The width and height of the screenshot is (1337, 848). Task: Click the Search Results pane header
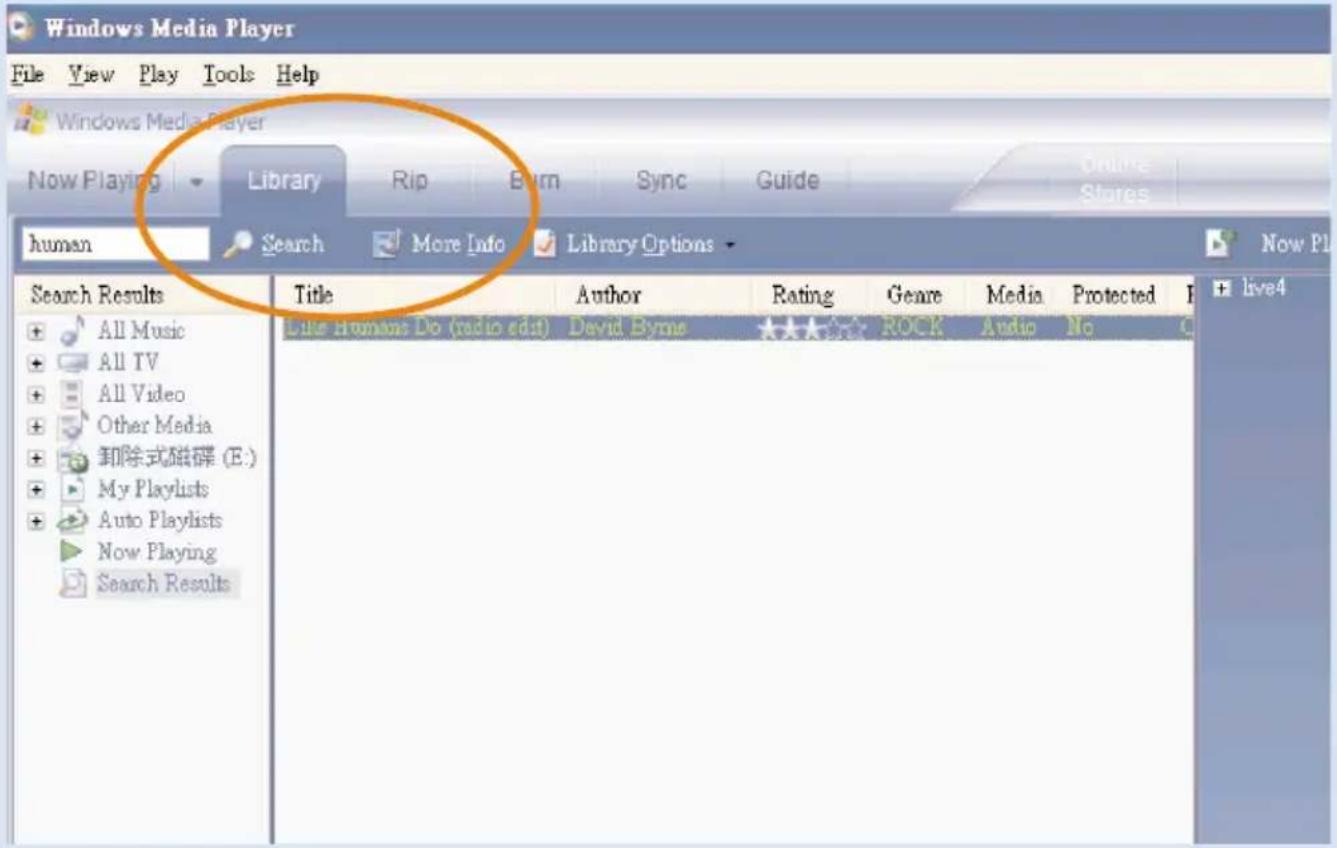pos(97,295)
